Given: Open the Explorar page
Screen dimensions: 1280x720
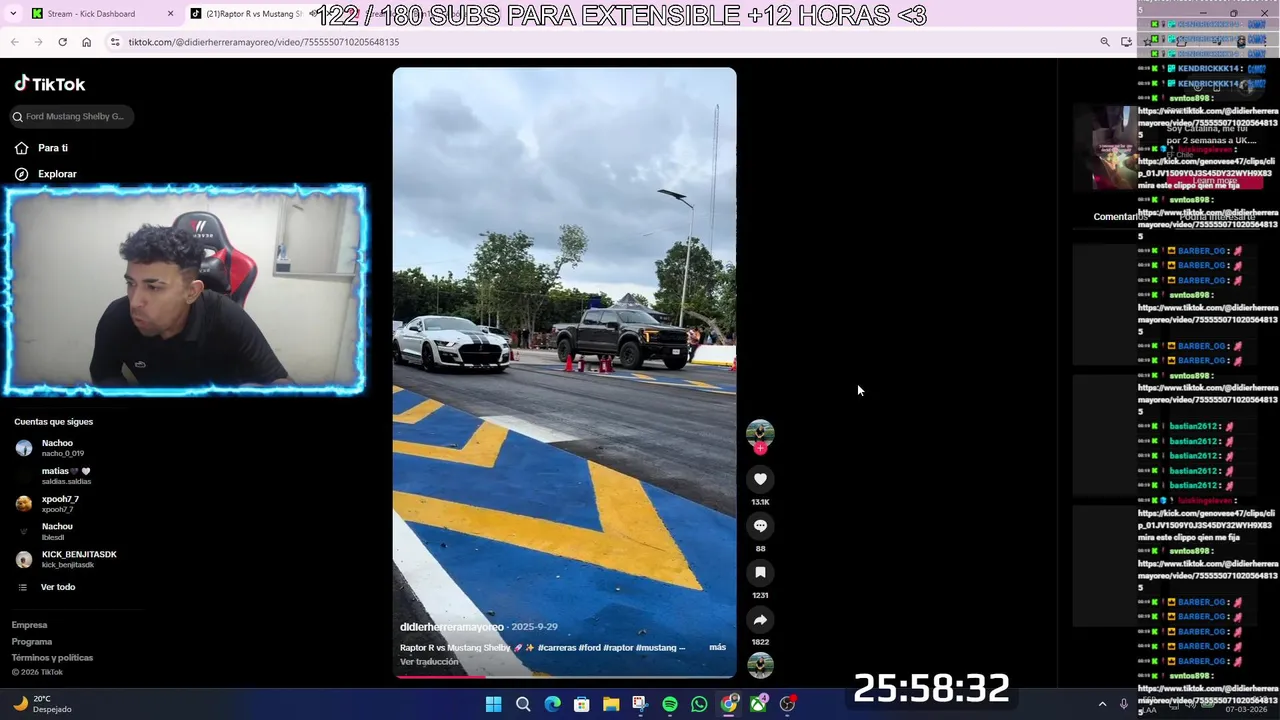Looking at the screenshot, I should click(46, 174).
